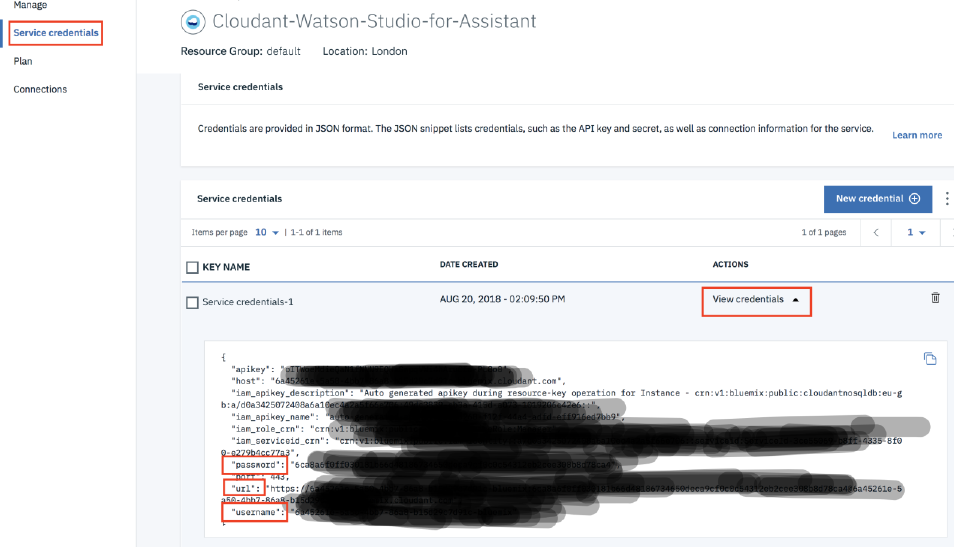Copy the credentials JSON to clipboard
954x547 pixels.
[930, 359]
